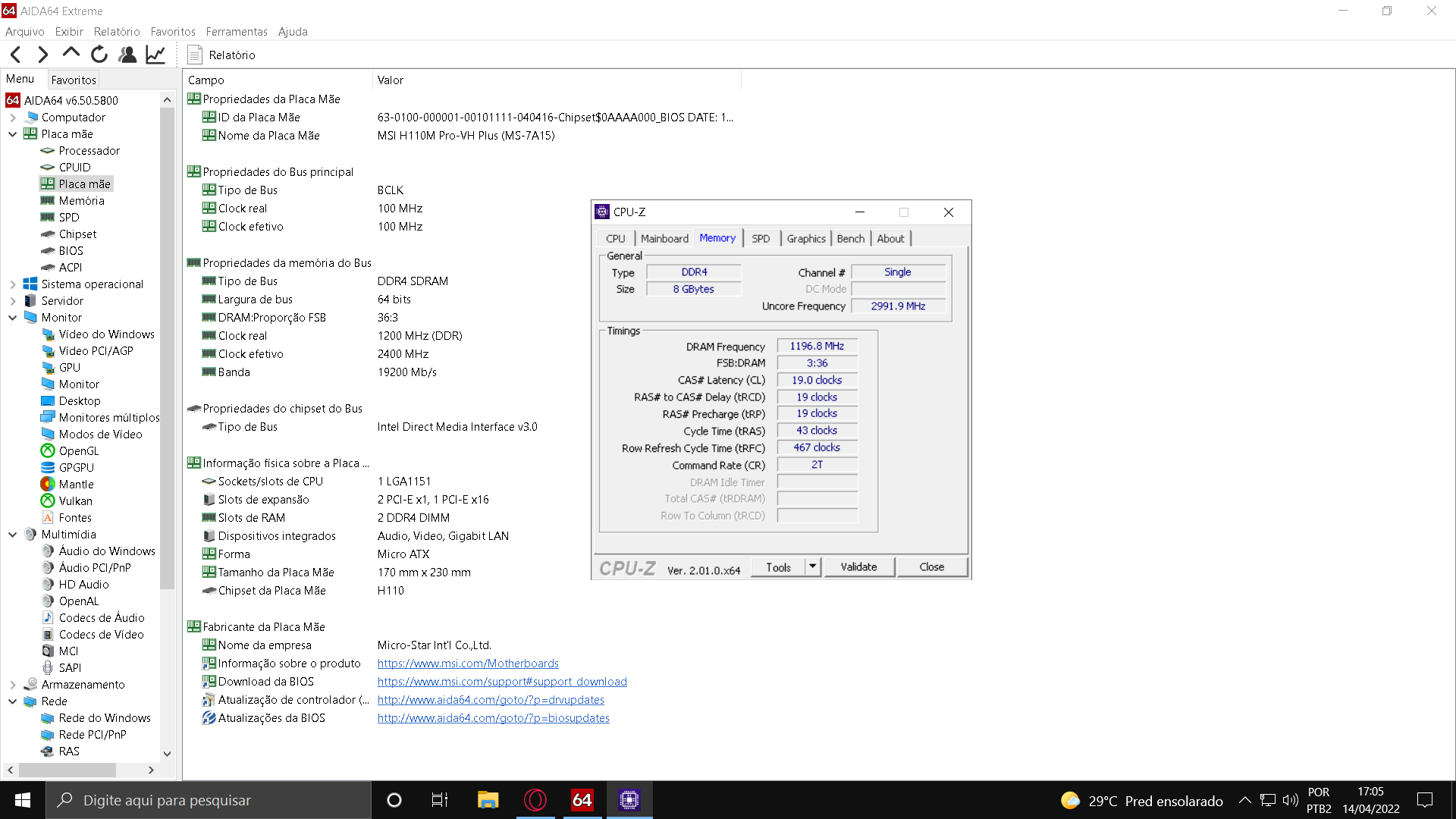Open the msi.com Motherboards link

click(x=468, y=664)
